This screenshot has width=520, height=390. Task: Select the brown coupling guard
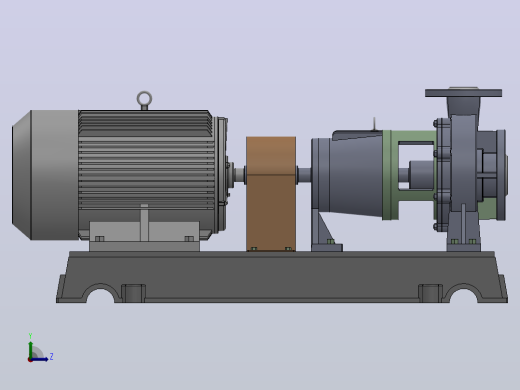(x=271, y=194)
